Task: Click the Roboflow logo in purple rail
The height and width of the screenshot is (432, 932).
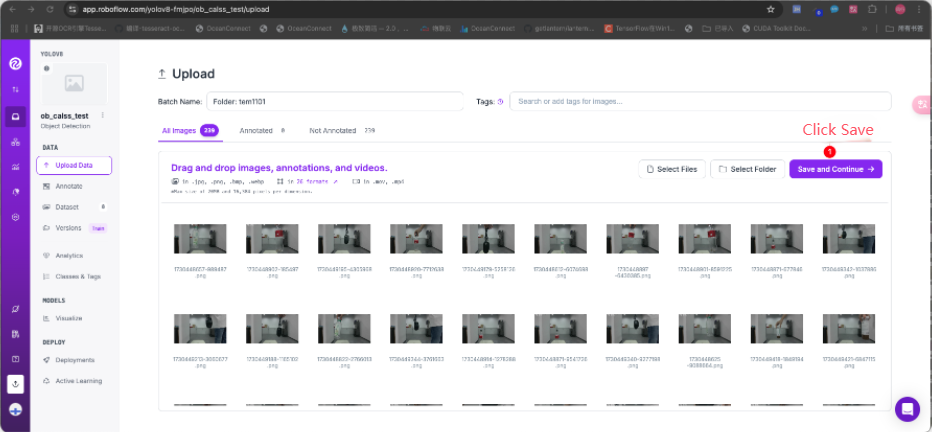Action: pos(15,63)
